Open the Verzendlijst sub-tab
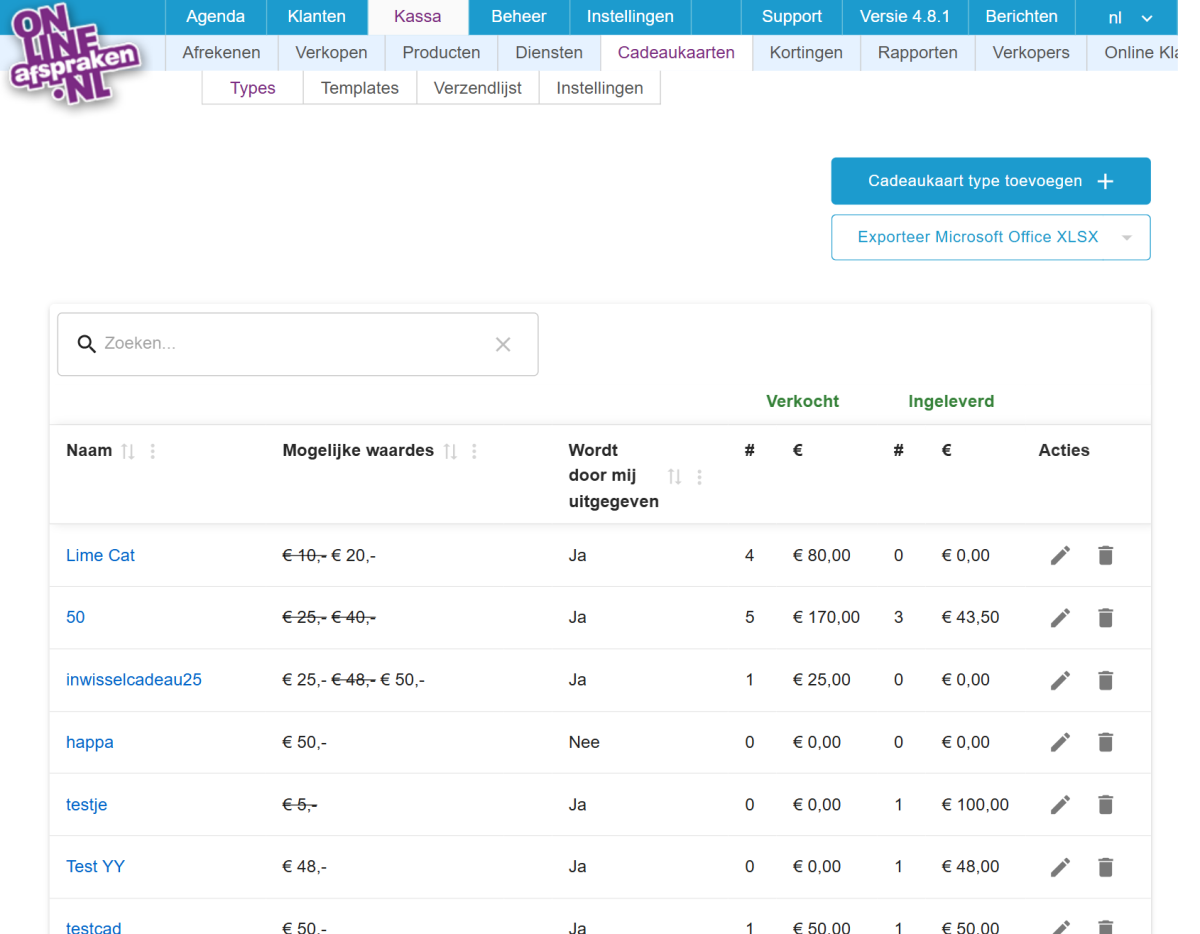1200x934 pixels. click(478, 88)
